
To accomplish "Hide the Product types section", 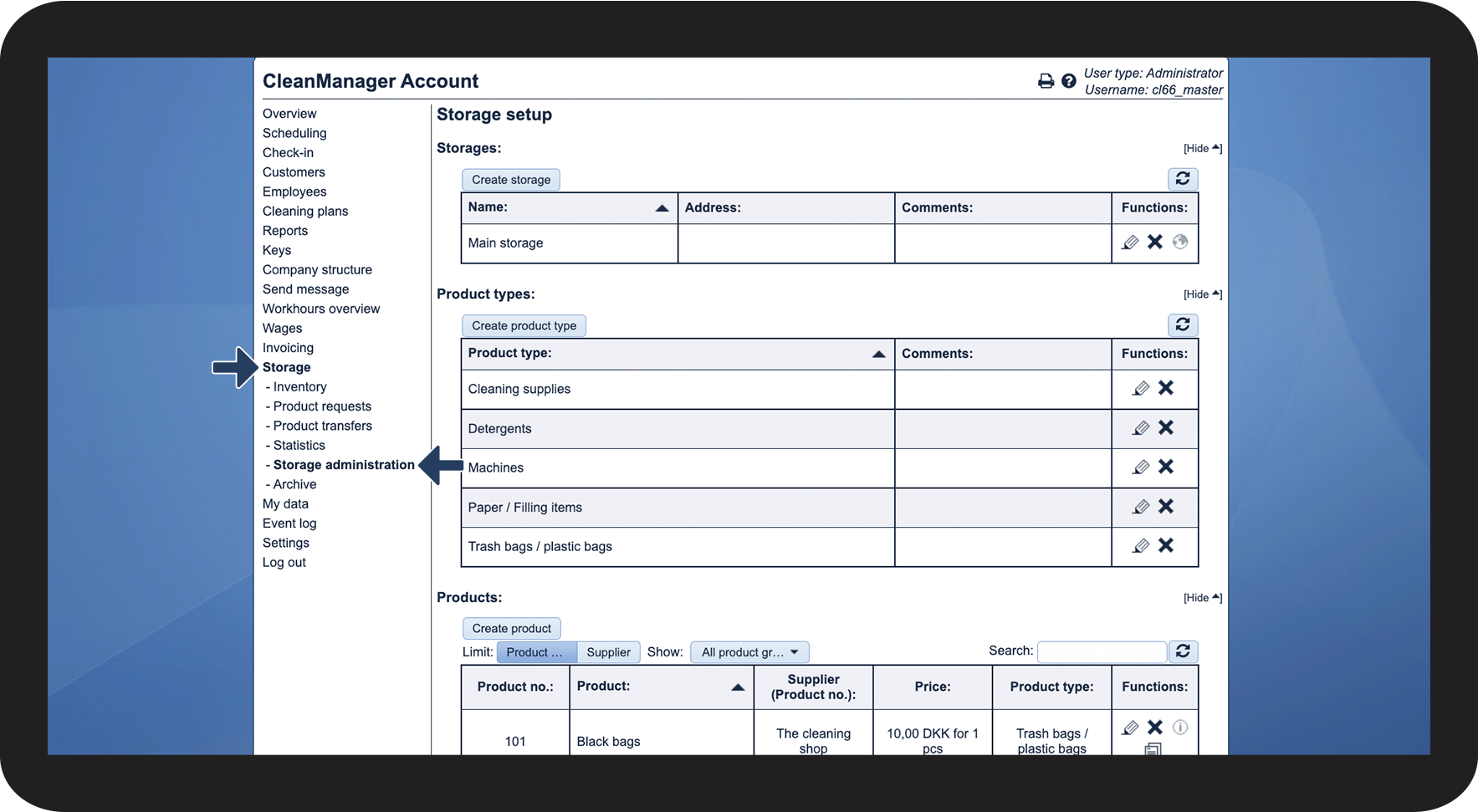I will pos(1200,294).
